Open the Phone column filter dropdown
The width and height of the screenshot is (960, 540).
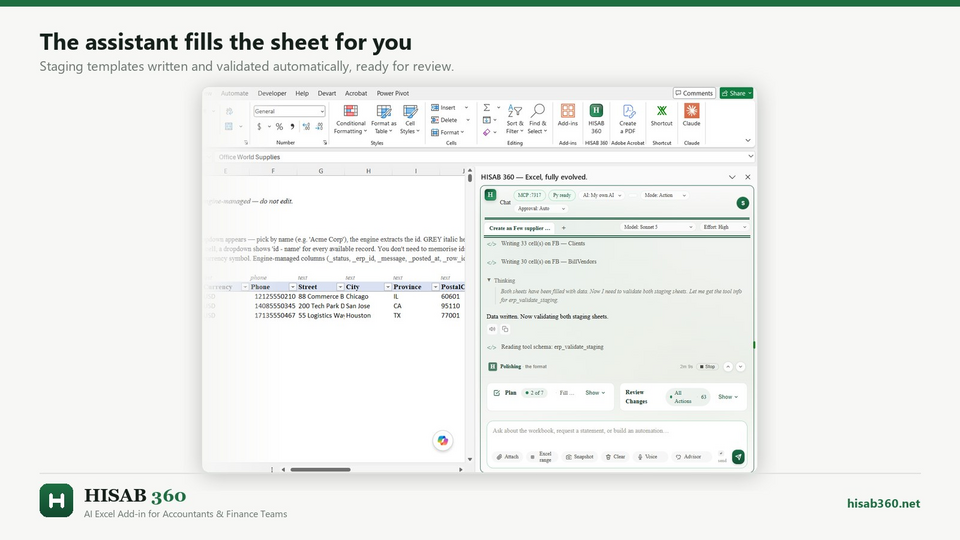click(293, 287)
